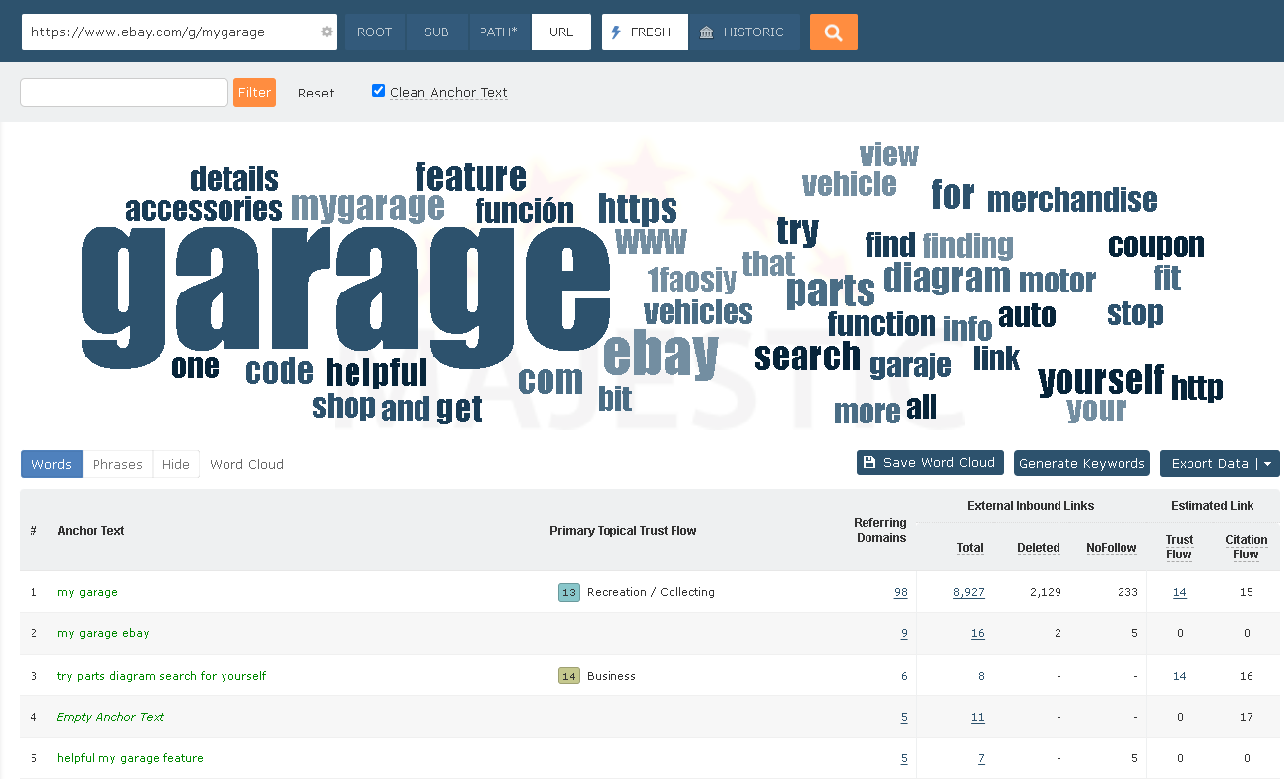Hide the word cloud via the Hide tab

click(x=175, y=463)
